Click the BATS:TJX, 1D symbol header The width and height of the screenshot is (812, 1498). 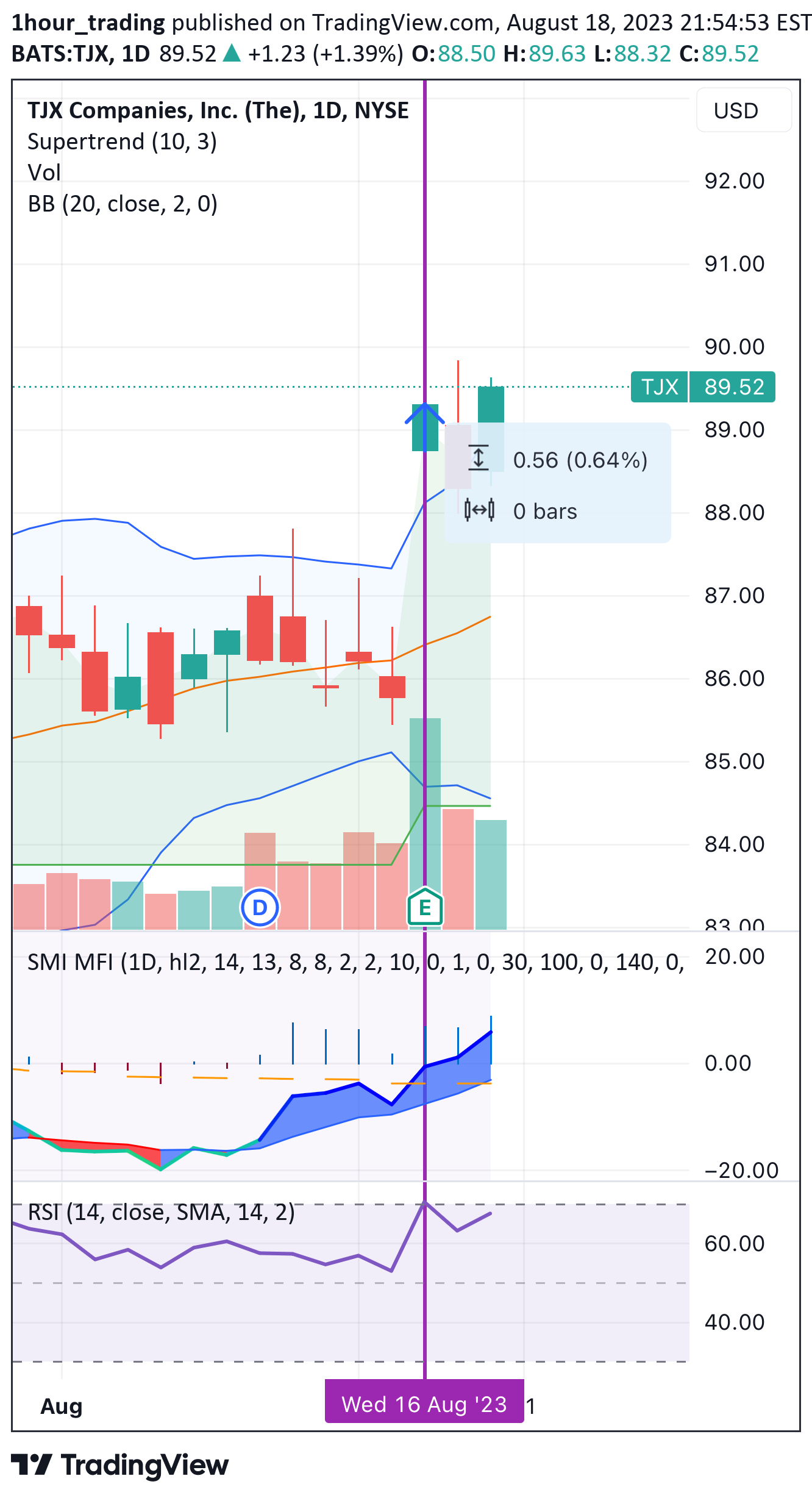click(80, 54)
